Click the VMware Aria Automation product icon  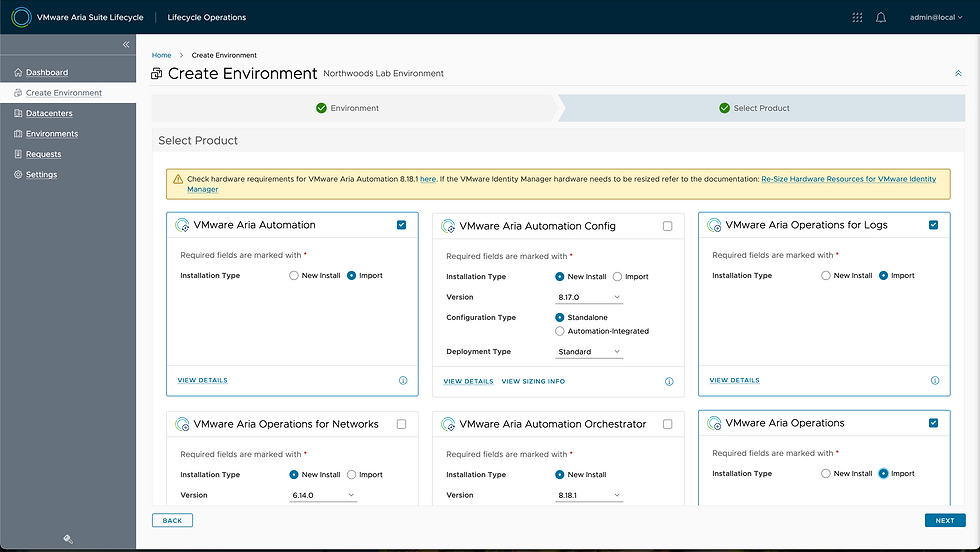(x=182, y=225)
